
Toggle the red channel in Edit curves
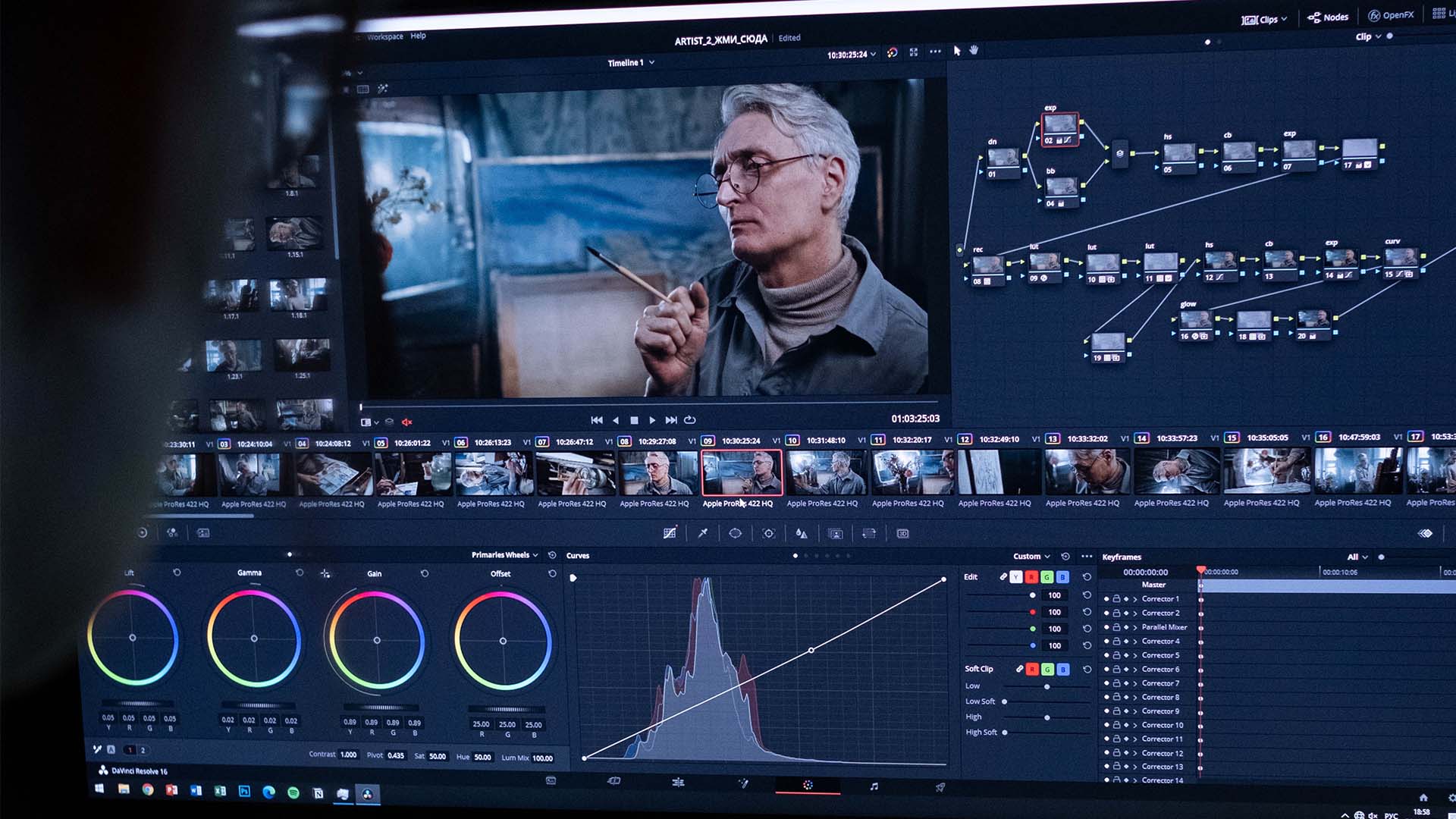tap(1031, 577)
